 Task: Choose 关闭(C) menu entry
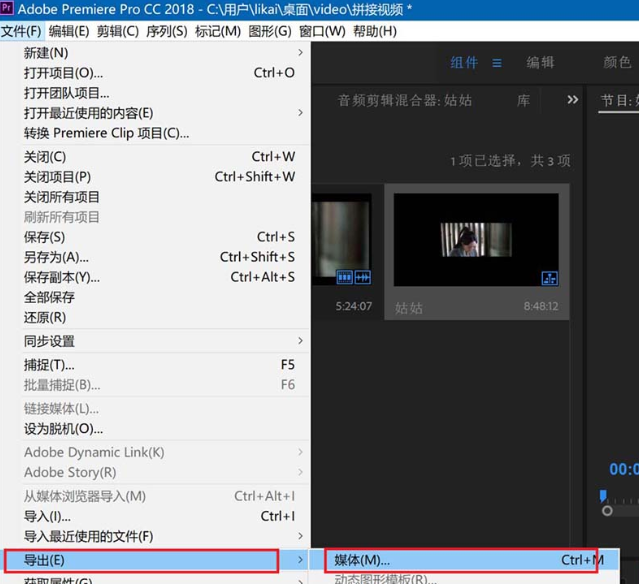(155, 157)
